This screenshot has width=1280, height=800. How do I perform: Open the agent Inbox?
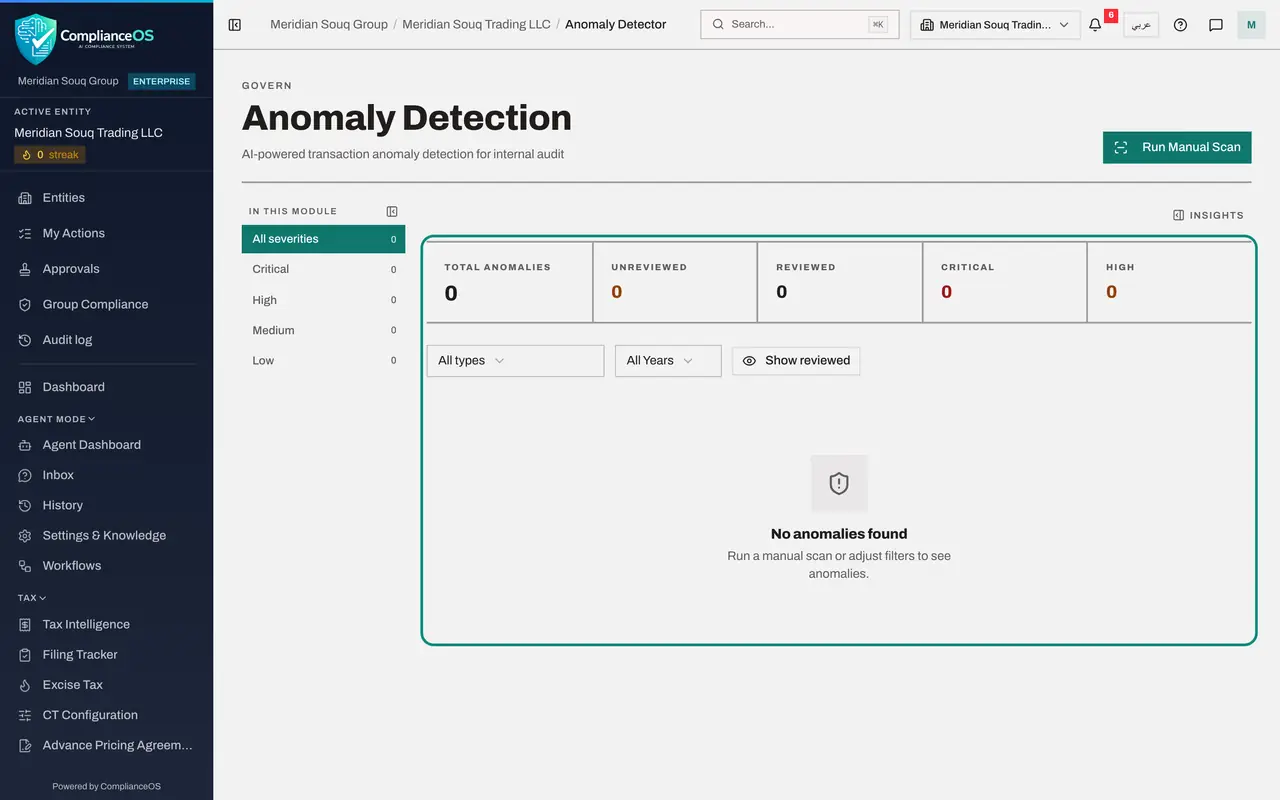(x=106, y=475)
